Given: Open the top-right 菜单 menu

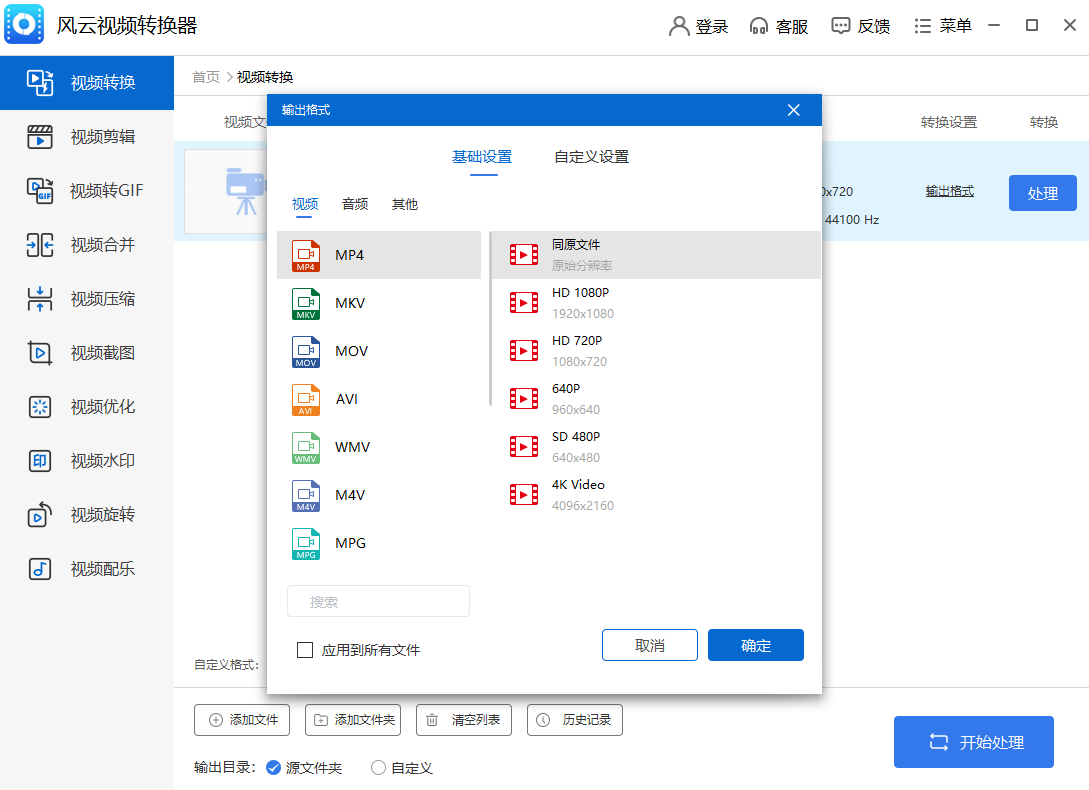Looking at the screenshot, I should click(x=943, y=26).
